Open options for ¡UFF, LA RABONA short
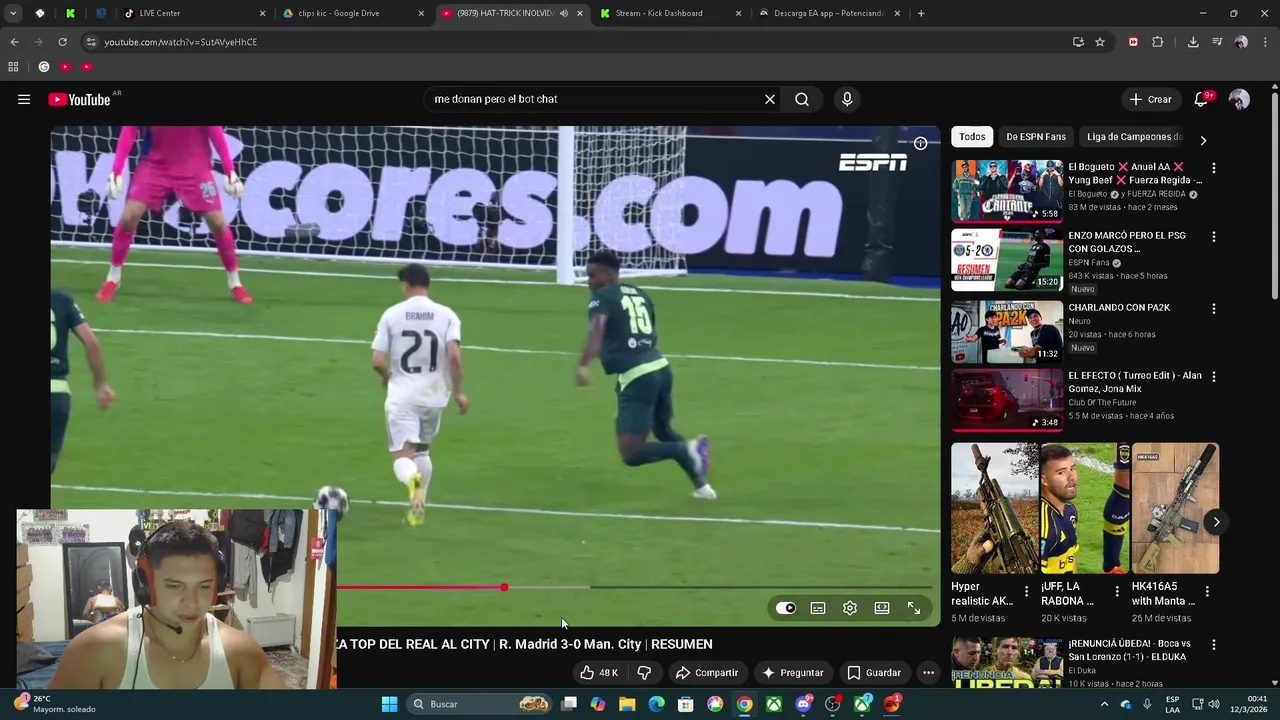 (1117, 592)
